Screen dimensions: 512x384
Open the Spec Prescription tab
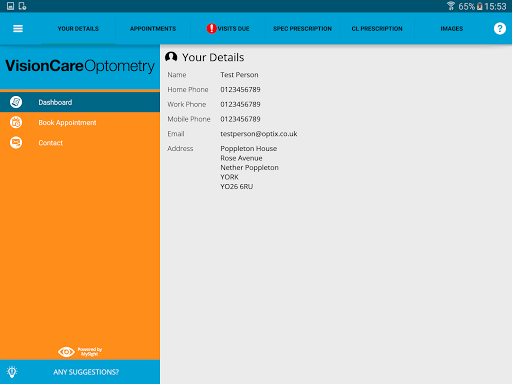click(302, 29)
